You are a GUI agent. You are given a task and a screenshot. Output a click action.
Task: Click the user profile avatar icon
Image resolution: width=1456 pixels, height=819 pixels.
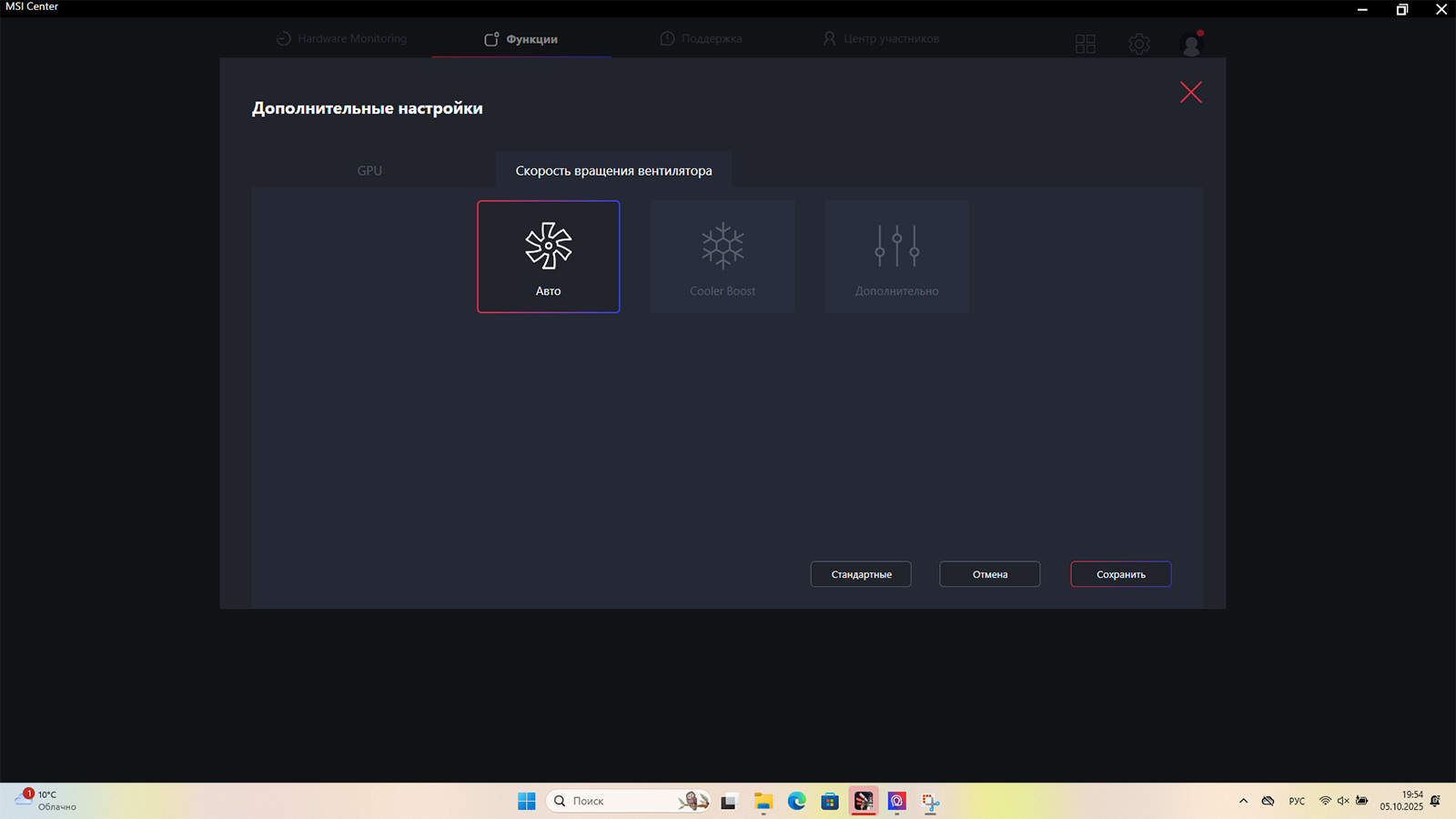tap(1191, 44)
